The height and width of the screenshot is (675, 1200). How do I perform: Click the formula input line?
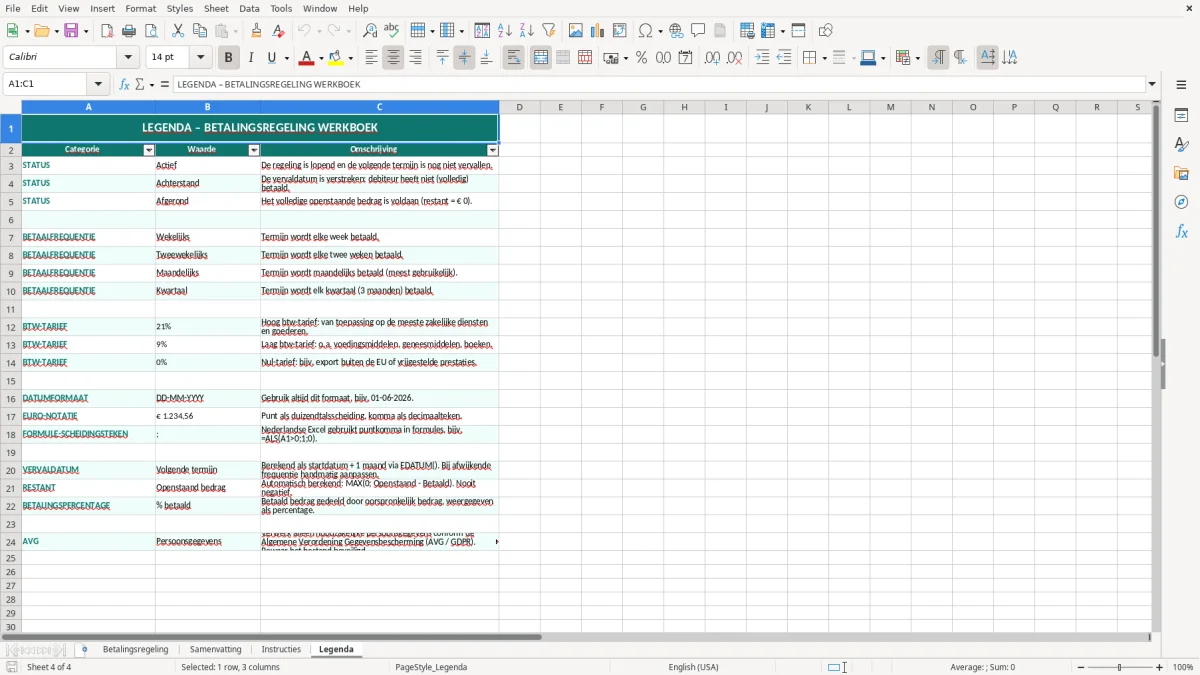point(659,84)
